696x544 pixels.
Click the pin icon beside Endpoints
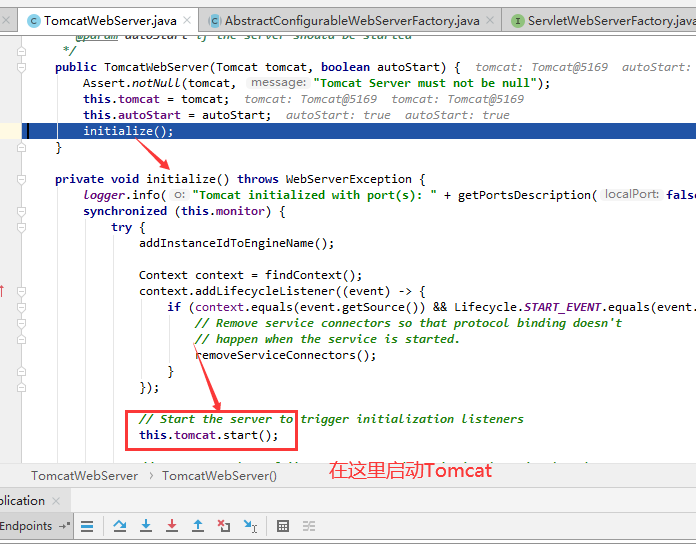pyautogui.click(x=65, y=526)
